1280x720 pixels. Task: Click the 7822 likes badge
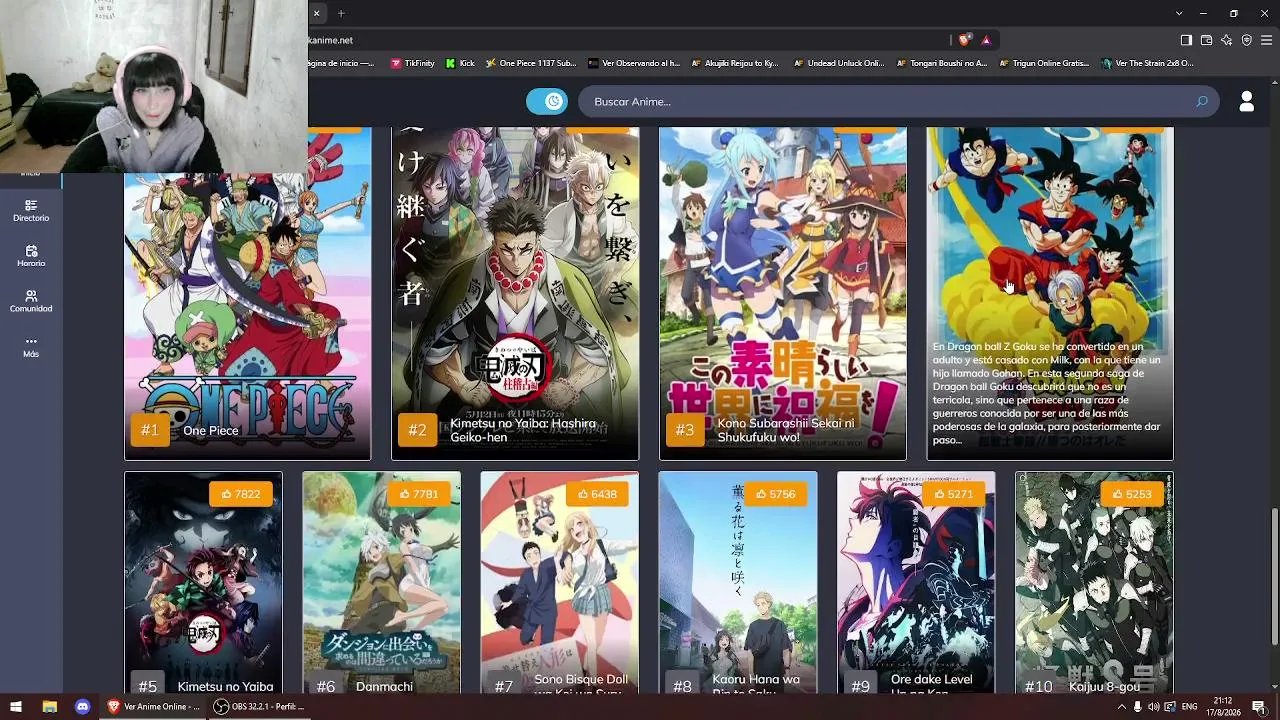(241, 494)
